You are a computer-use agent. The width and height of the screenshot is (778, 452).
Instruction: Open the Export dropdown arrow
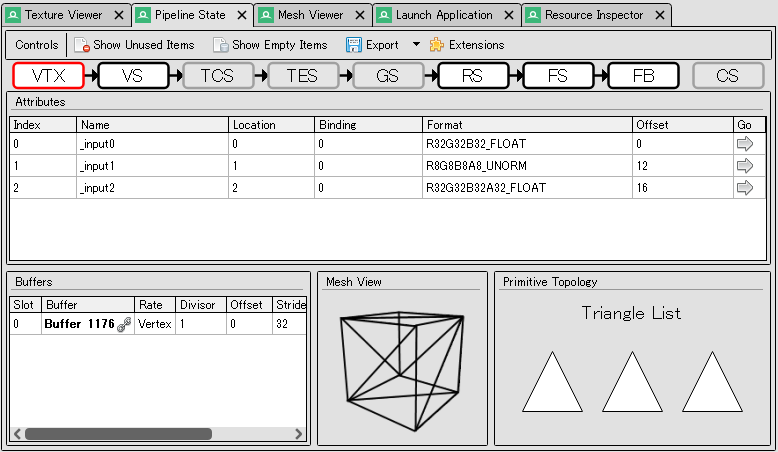(x=416, y=45)
